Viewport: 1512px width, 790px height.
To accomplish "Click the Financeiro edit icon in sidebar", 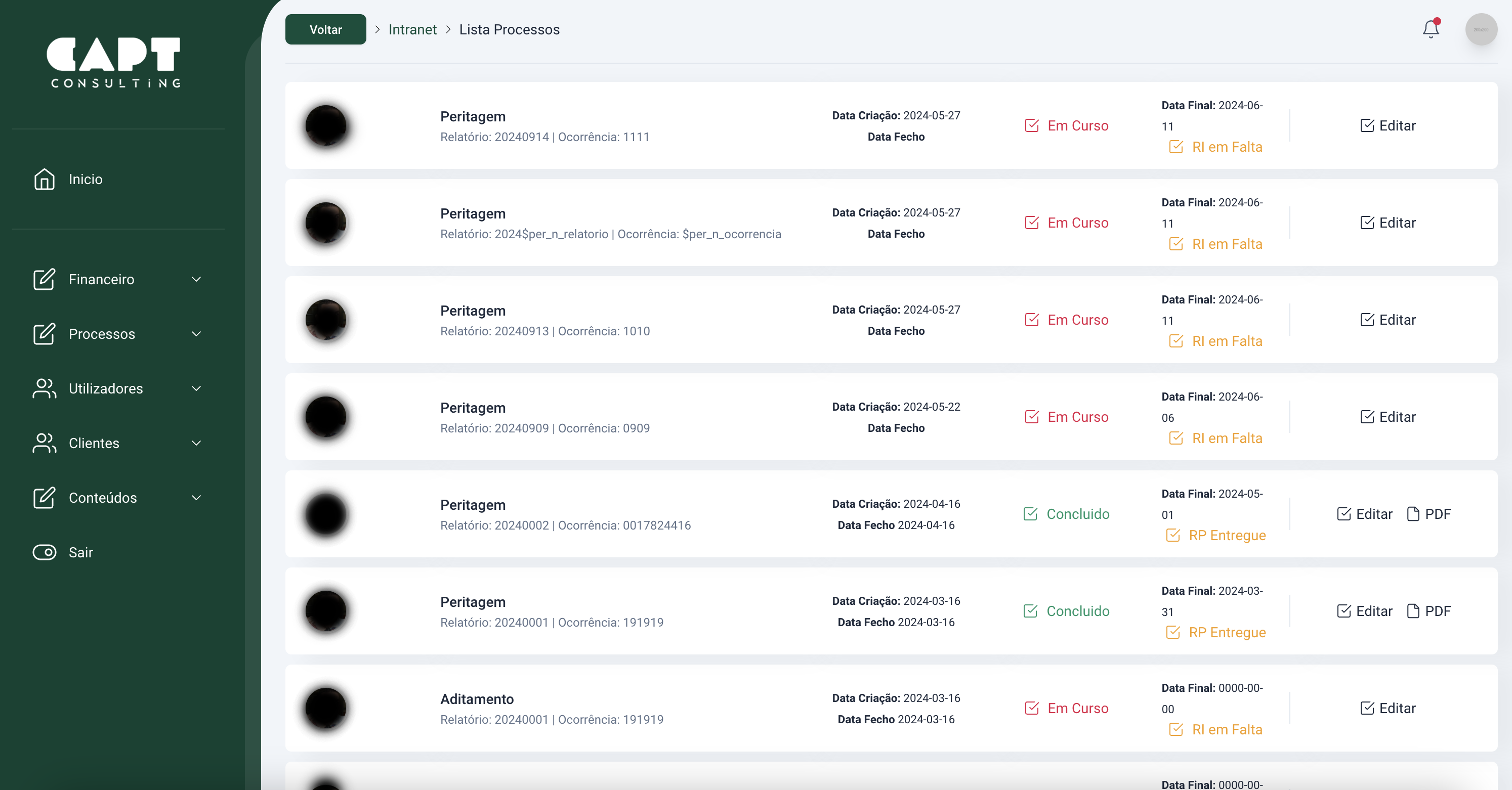I will pos(44,280).
